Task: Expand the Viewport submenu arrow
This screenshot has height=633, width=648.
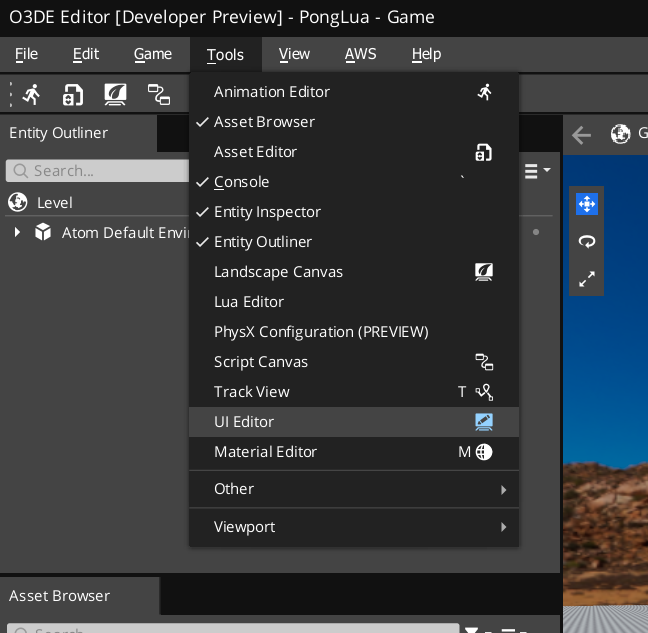Action: click(x=503, y=527)
